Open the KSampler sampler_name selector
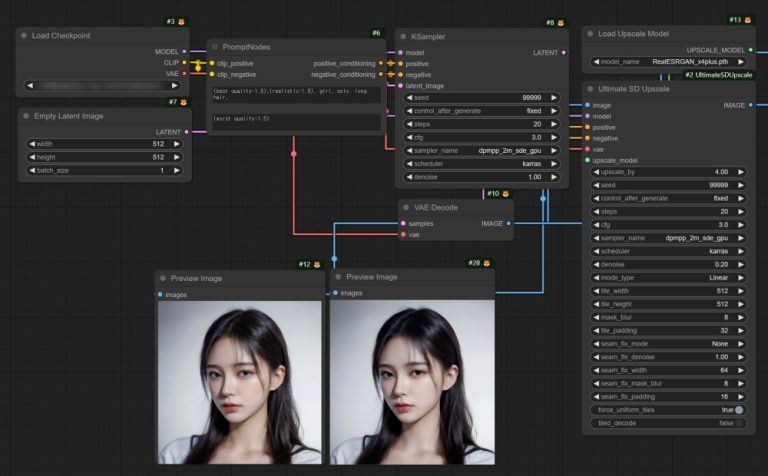Screen dimensions: 768x476 (481, 151)
